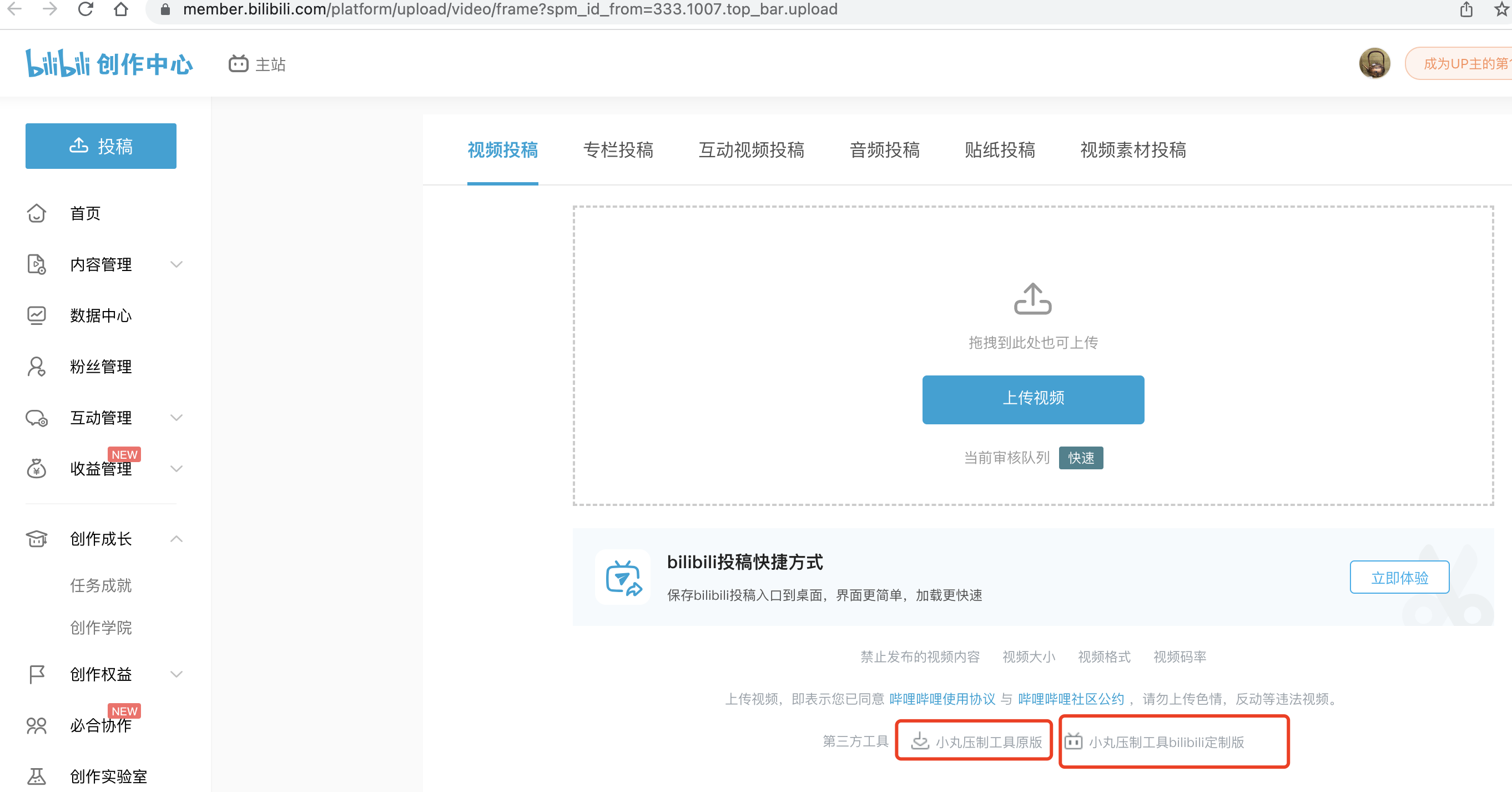Screen dimensions: 1512x792
Task: Click the 上传视频 button
Action: (1033, 399)
